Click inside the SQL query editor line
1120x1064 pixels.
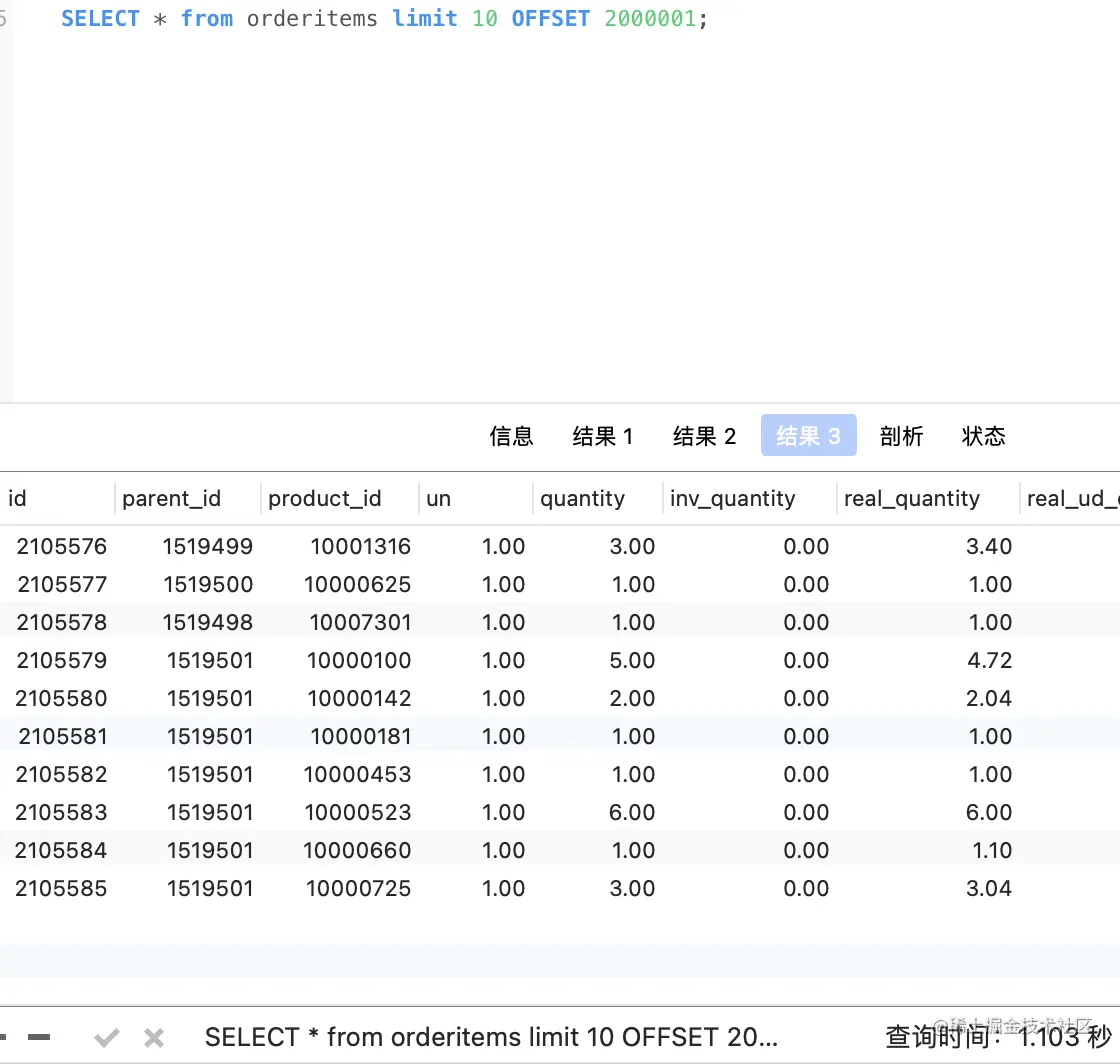click(x=384, y=18)
